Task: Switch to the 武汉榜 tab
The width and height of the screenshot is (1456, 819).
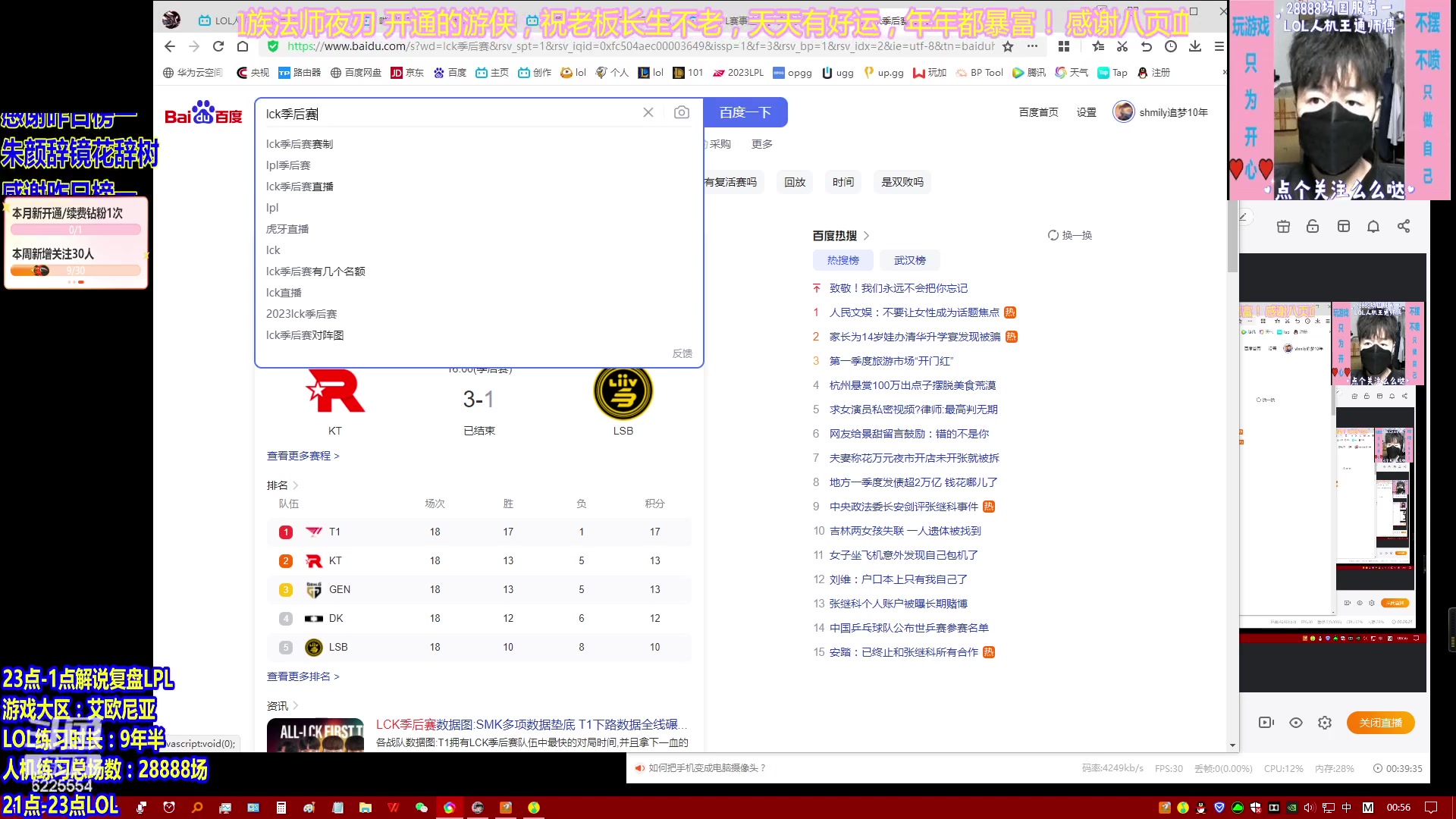Action: click(x=910, y=260)
